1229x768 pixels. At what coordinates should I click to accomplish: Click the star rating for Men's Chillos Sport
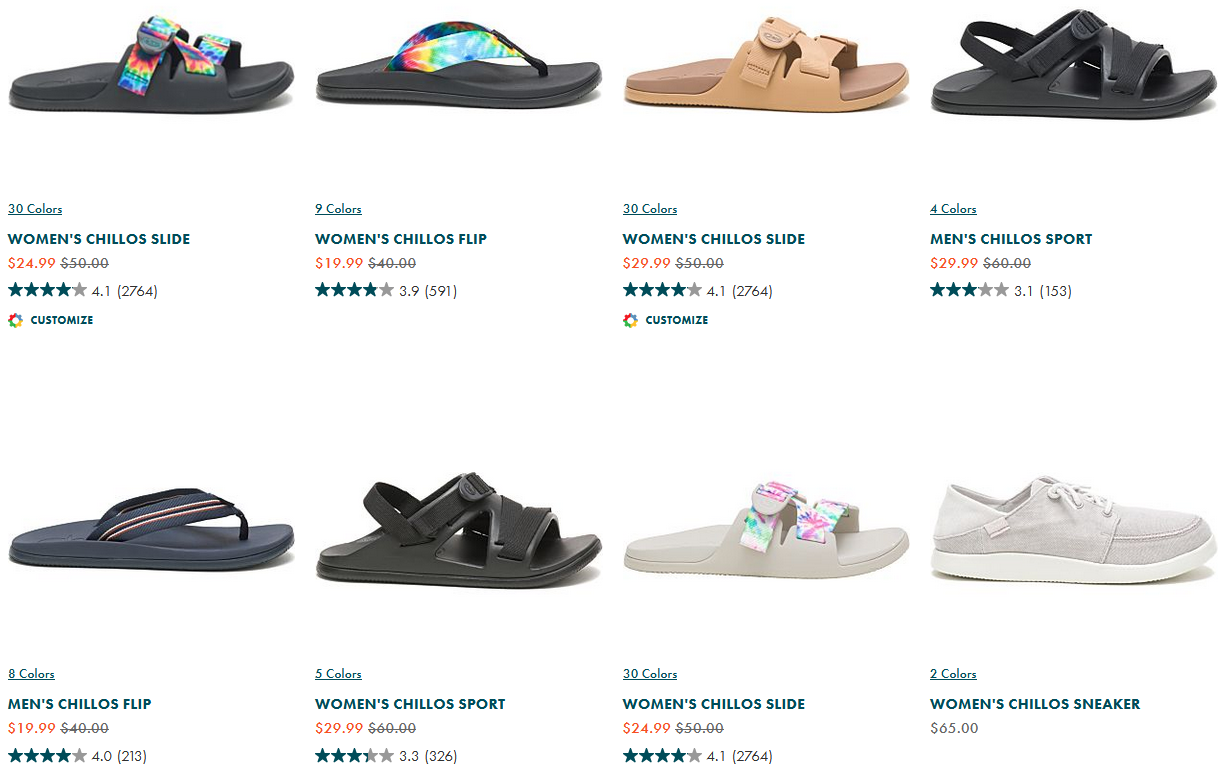(969, 290)
